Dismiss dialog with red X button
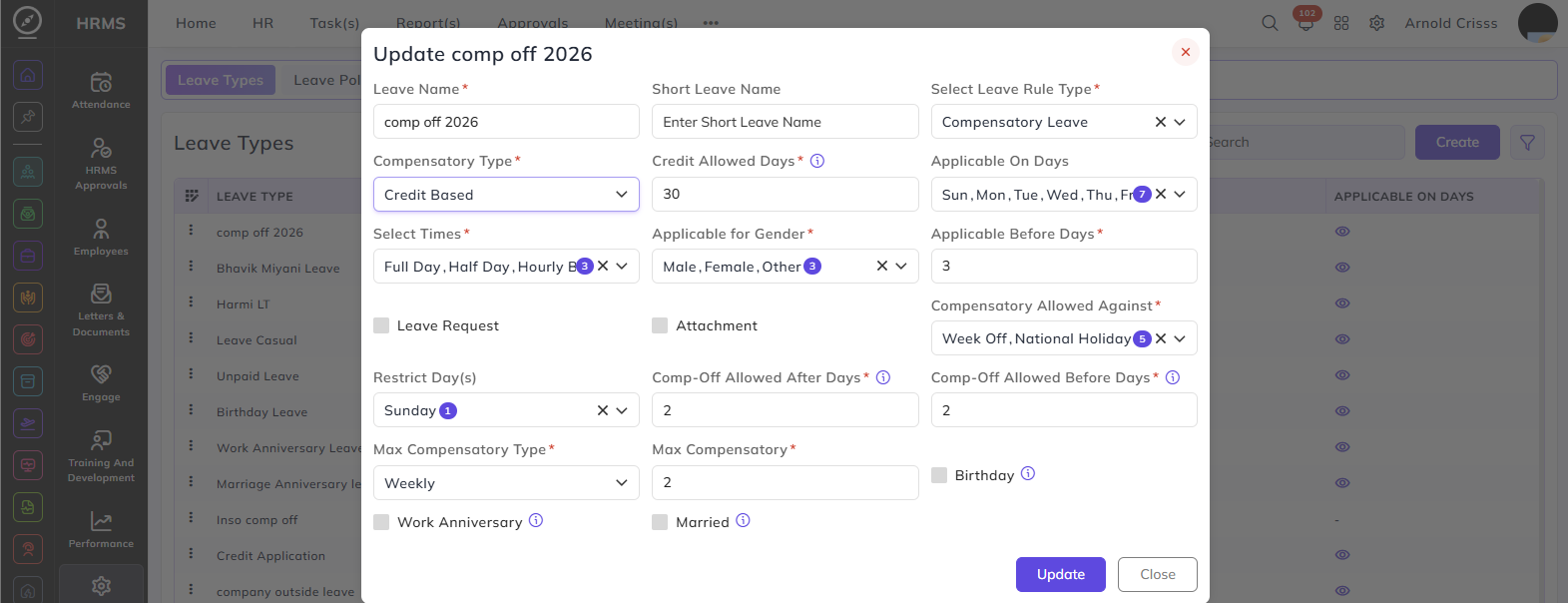Screen dimensions: 1568x603 (x=1186, y=52)
